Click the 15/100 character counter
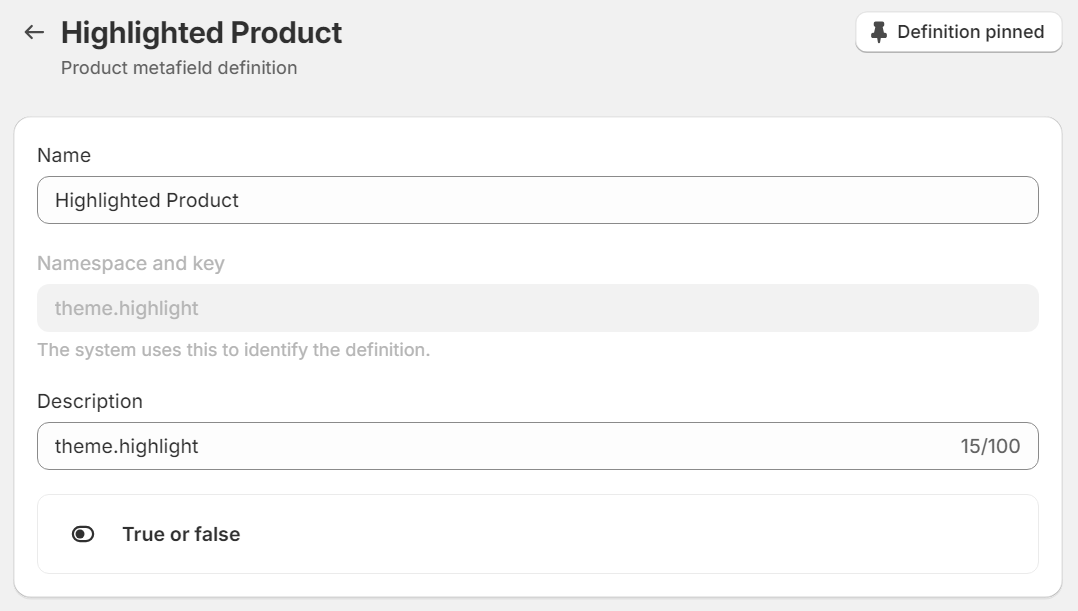The image size is (1078, 611). [990, 446]
